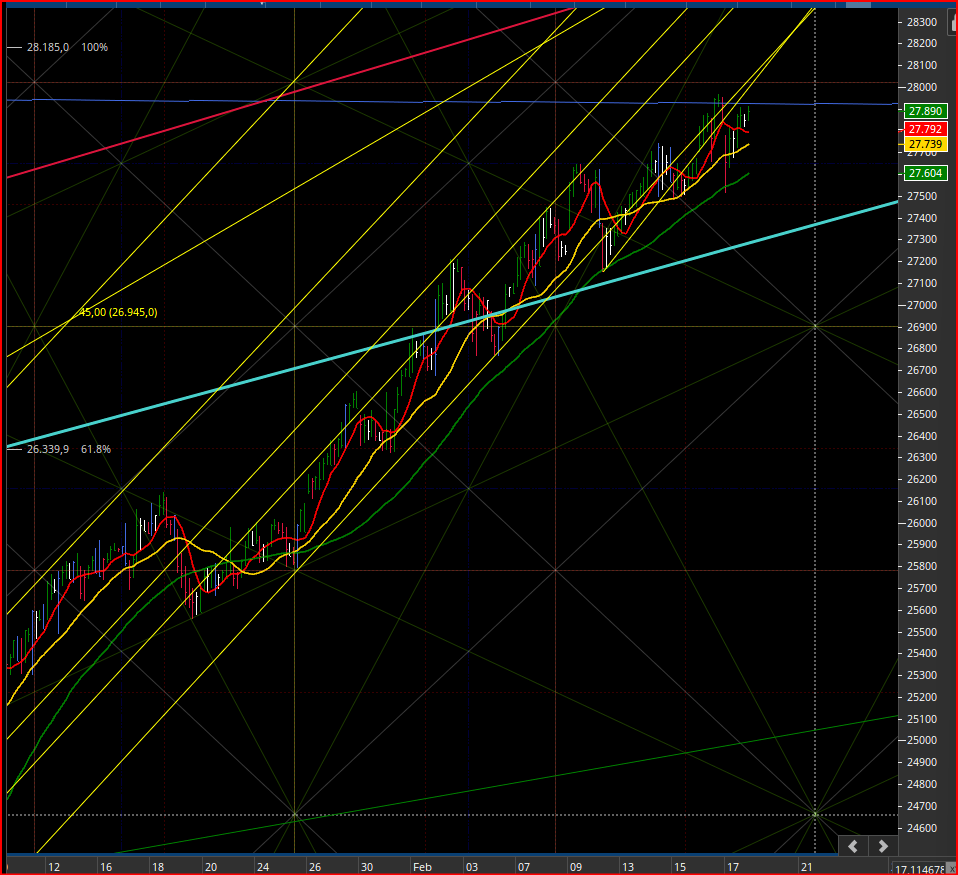This screenshot has width=958, height=875.
Task: Click the Feb label on the date axis
Action: click(422, 867)
